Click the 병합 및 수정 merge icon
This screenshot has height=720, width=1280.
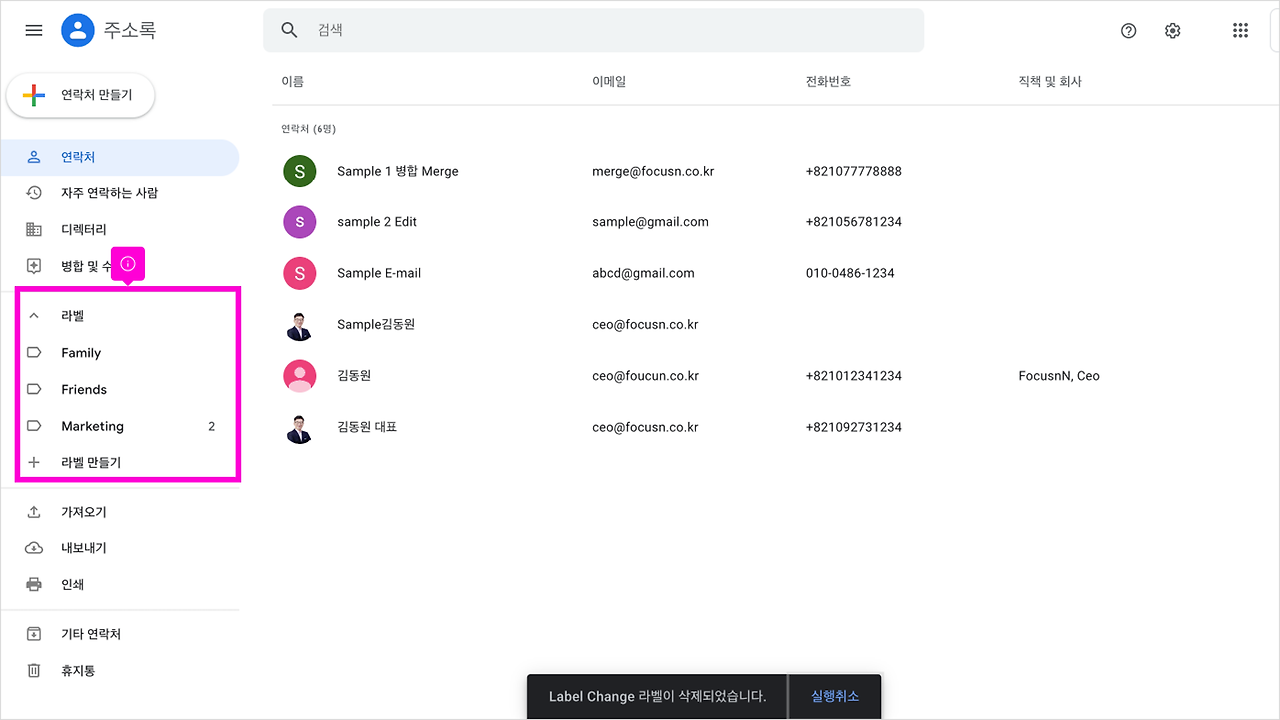[33, 265]
